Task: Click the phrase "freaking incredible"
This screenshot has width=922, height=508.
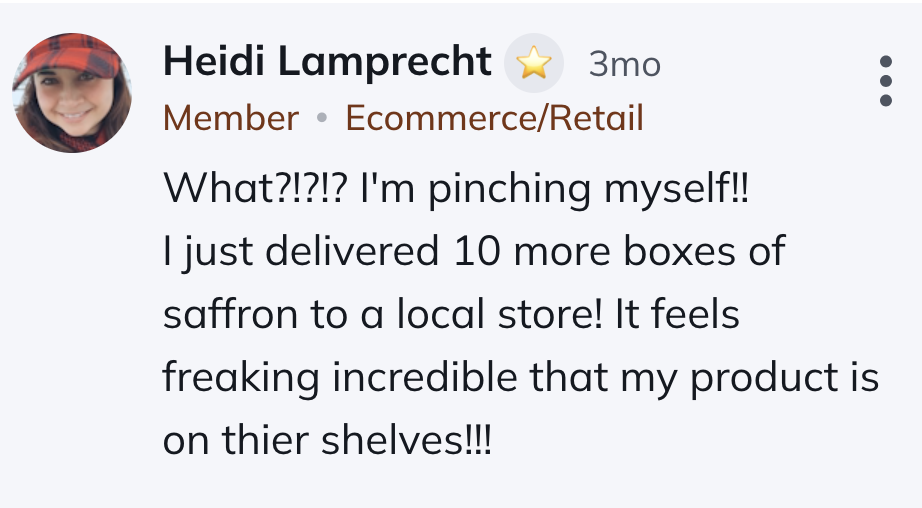Action: (x=340, y=376)
